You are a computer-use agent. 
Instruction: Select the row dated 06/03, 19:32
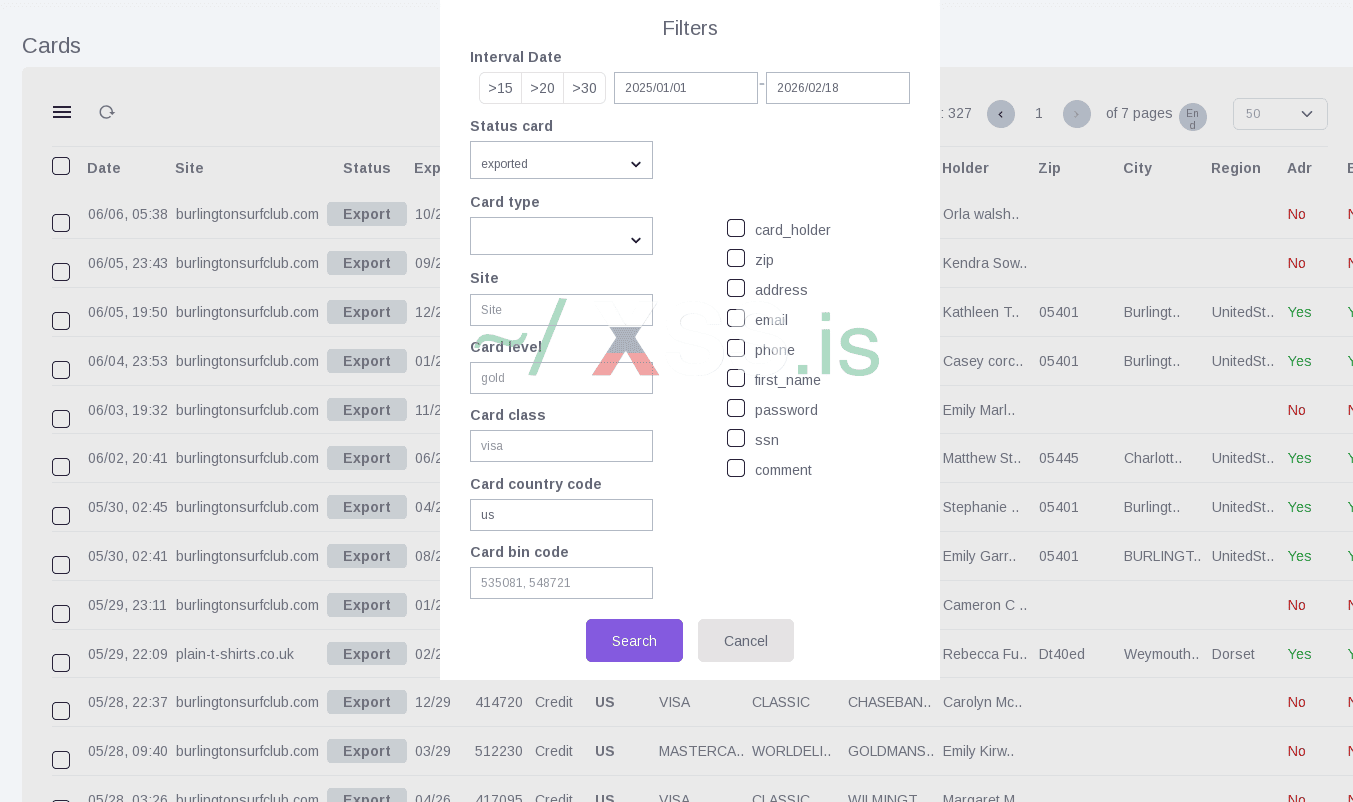[x=61, y=419]
